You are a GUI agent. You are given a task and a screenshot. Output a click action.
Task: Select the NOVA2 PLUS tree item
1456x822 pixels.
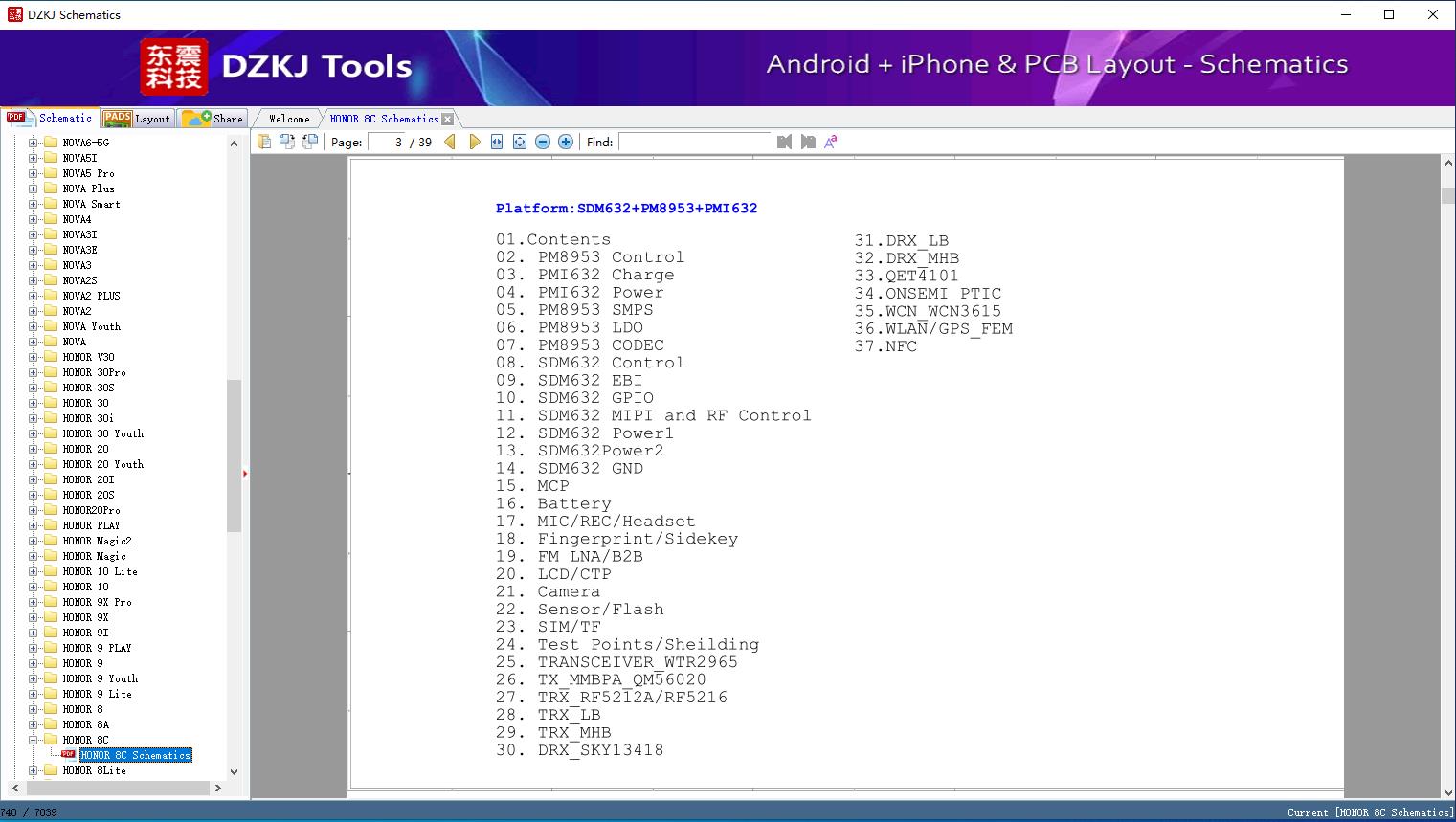[x=91, y=296]
